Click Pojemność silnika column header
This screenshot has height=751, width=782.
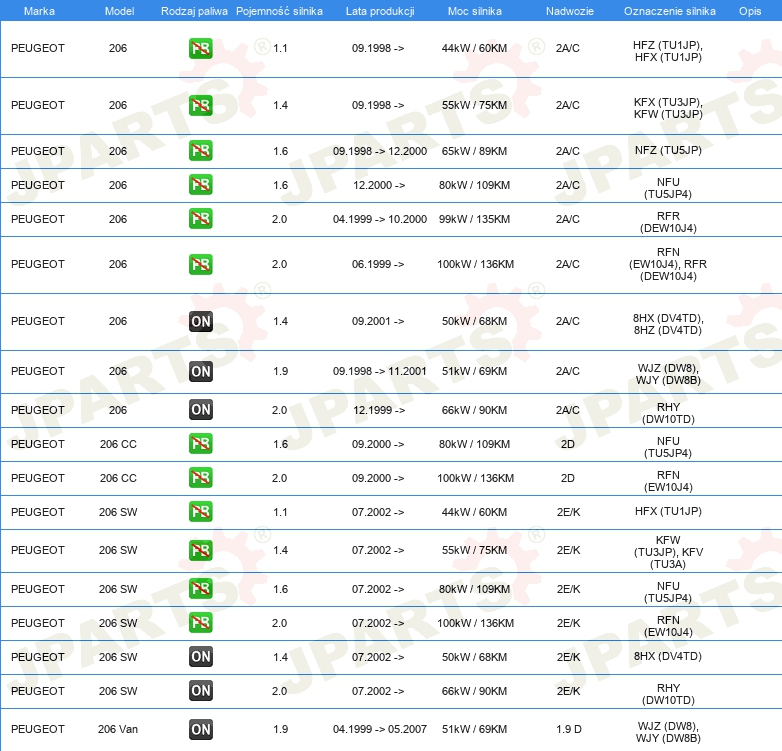click(279, 11)
